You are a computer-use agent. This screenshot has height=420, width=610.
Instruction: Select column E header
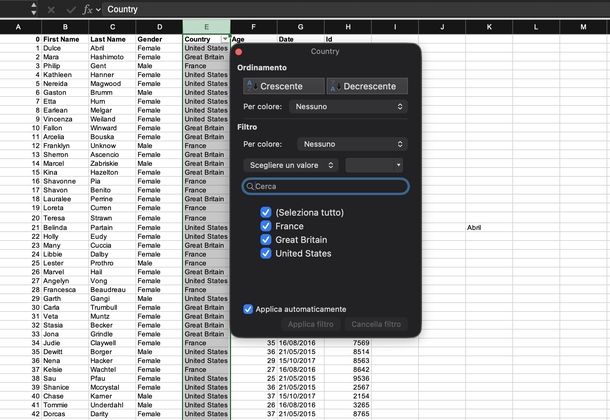click(x=207, y=27)
